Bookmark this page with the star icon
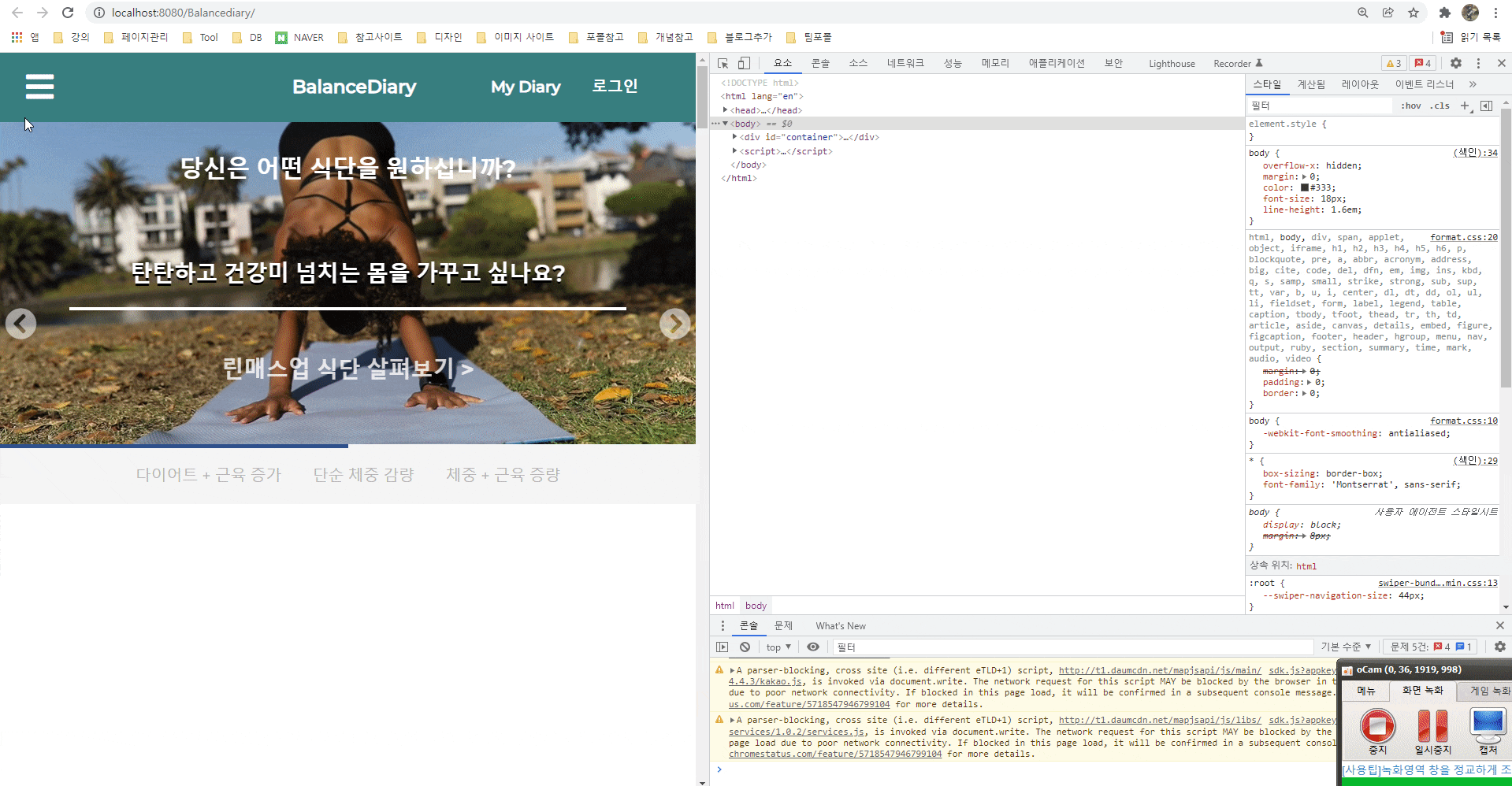Viewport: 1512px width, 786px height. [1414, 13]
